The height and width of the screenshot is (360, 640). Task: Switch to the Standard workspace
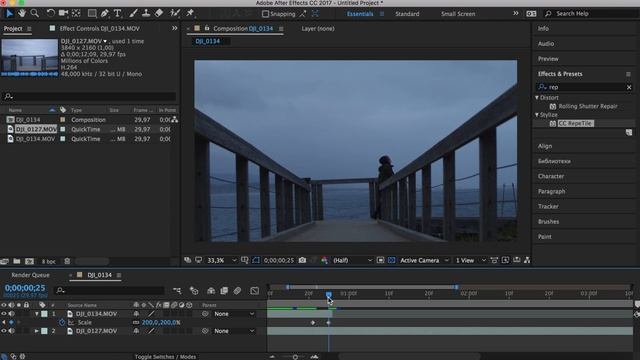407,14
